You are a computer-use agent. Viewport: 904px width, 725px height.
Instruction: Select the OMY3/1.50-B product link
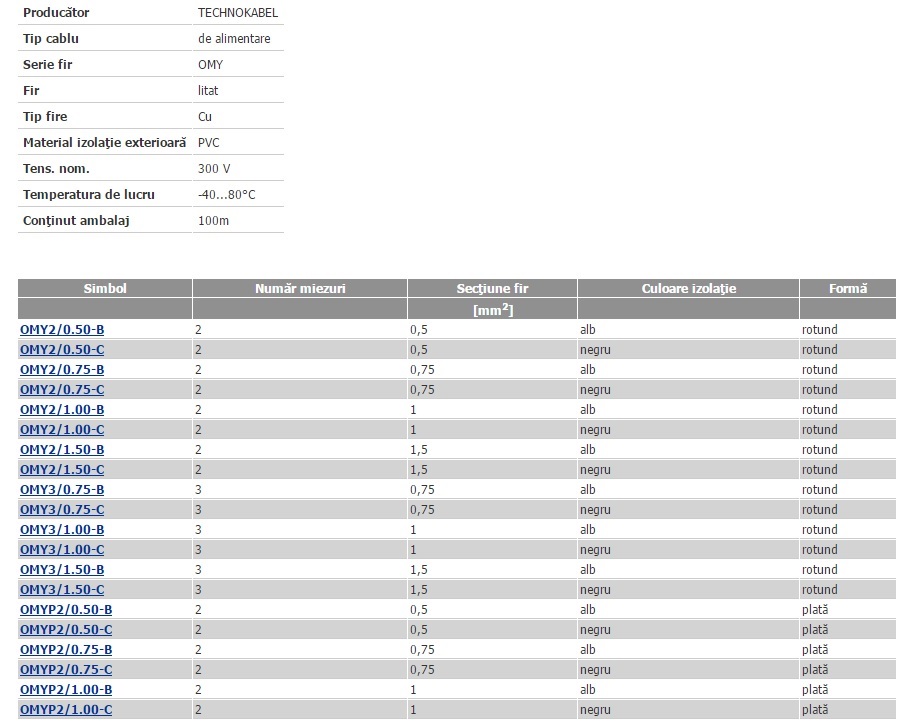pos(62,569)
